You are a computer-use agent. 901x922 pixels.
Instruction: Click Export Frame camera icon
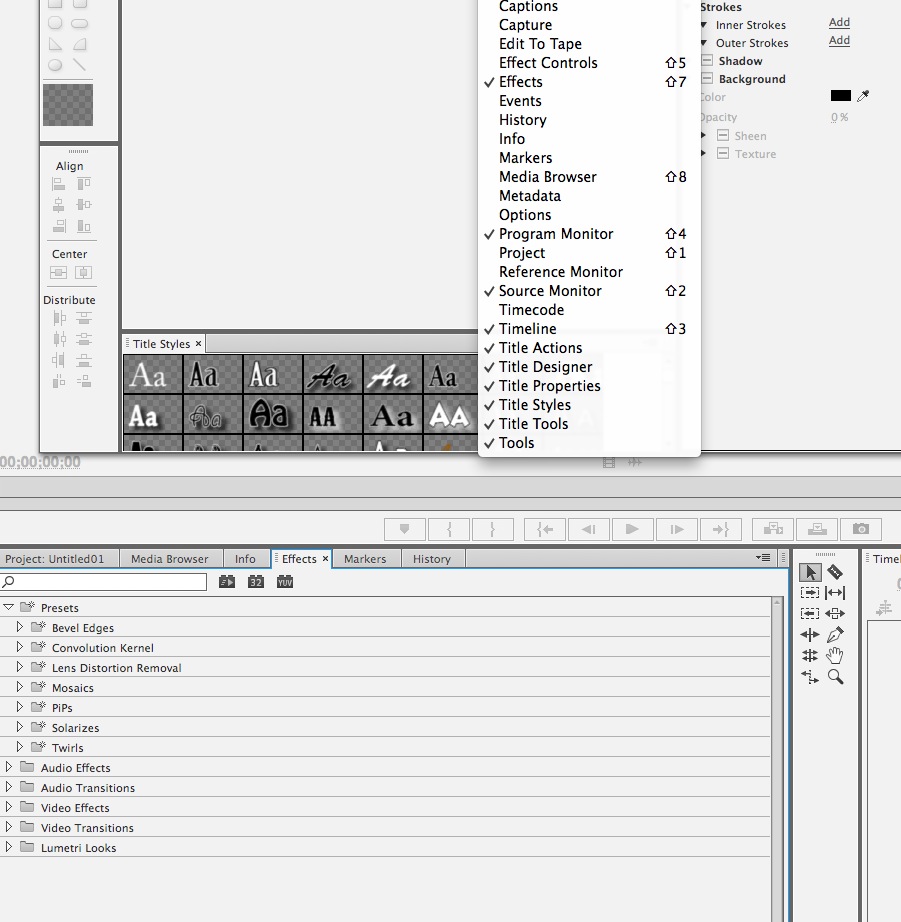click(x=861, y=529)
